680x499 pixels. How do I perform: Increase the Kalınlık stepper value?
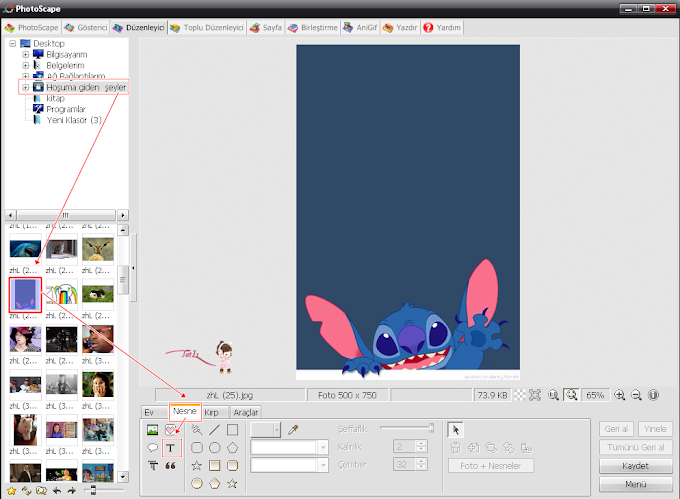(421, 443)
